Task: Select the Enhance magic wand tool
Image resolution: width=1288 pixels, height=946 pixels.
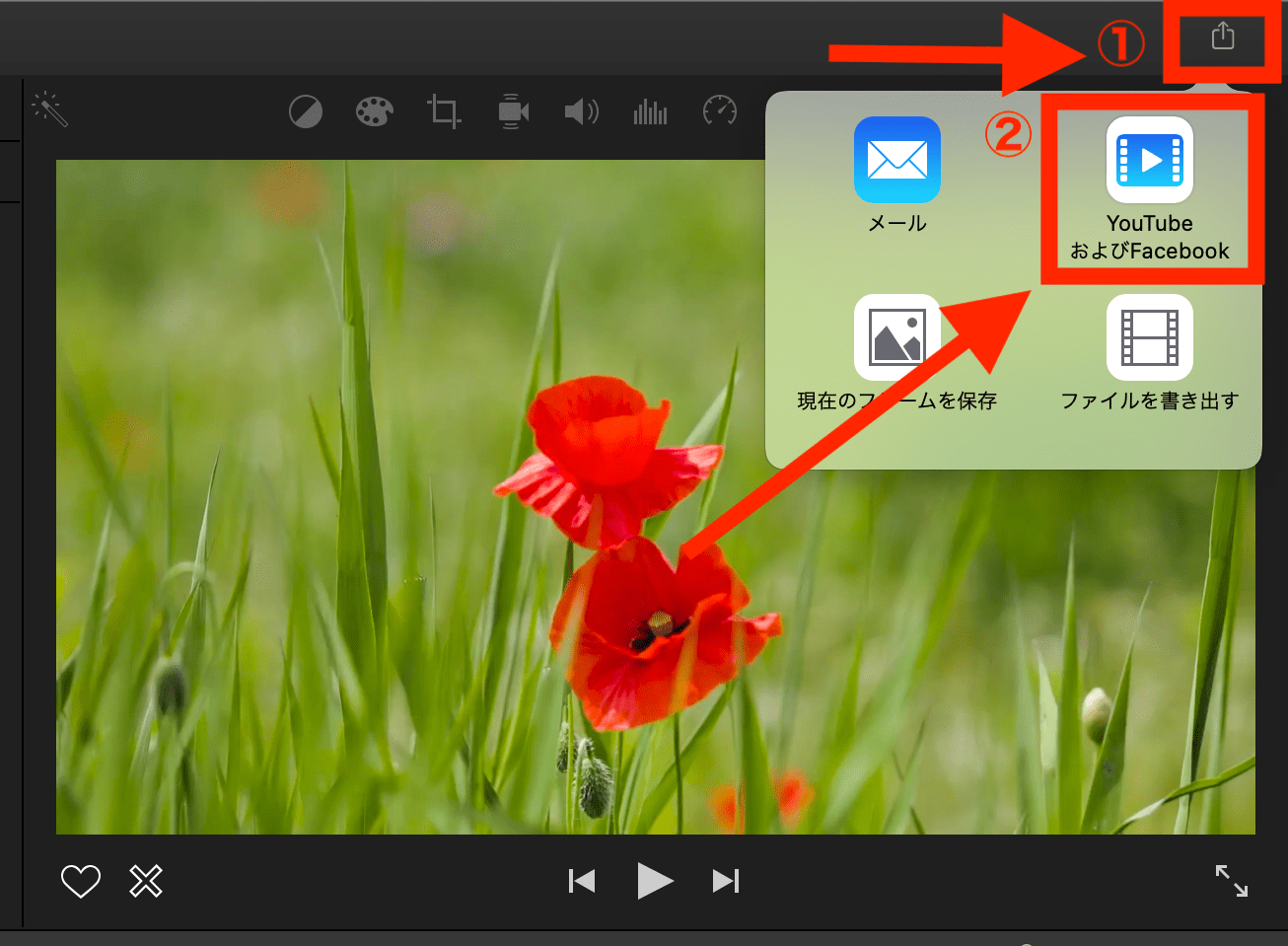Action: coord(49,109)
